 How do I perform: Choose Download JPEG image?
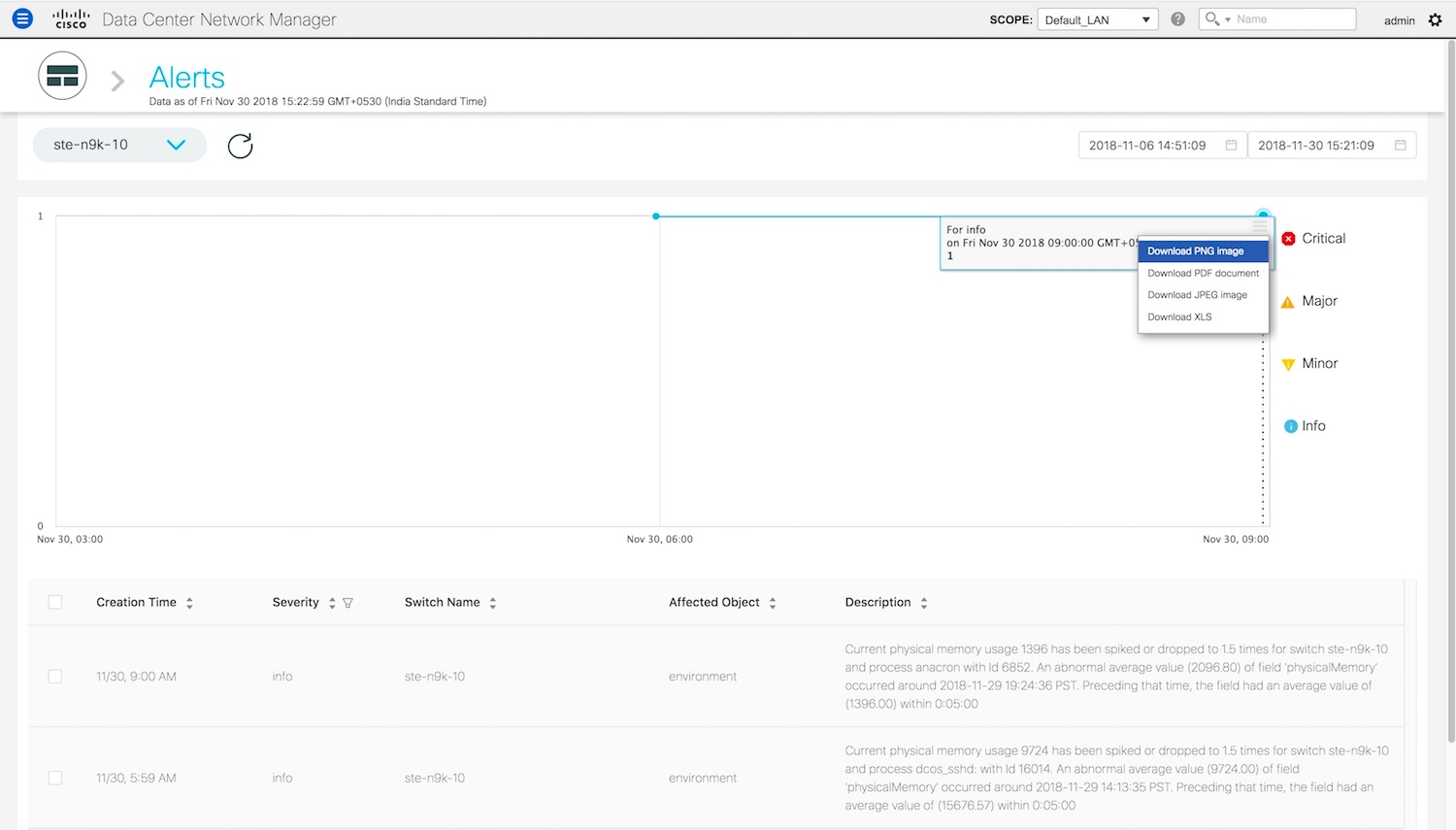[x=1203, y=295]
